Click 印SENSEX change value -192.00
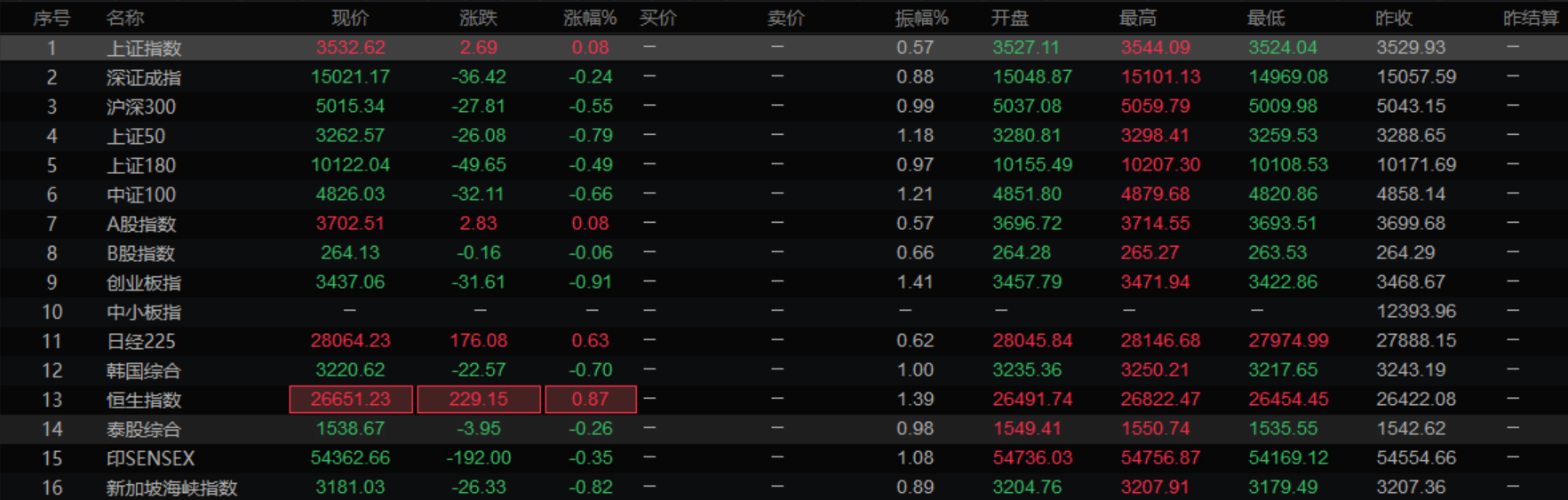This screenshot has width=1568, height=500. click(x=478, y=457)
